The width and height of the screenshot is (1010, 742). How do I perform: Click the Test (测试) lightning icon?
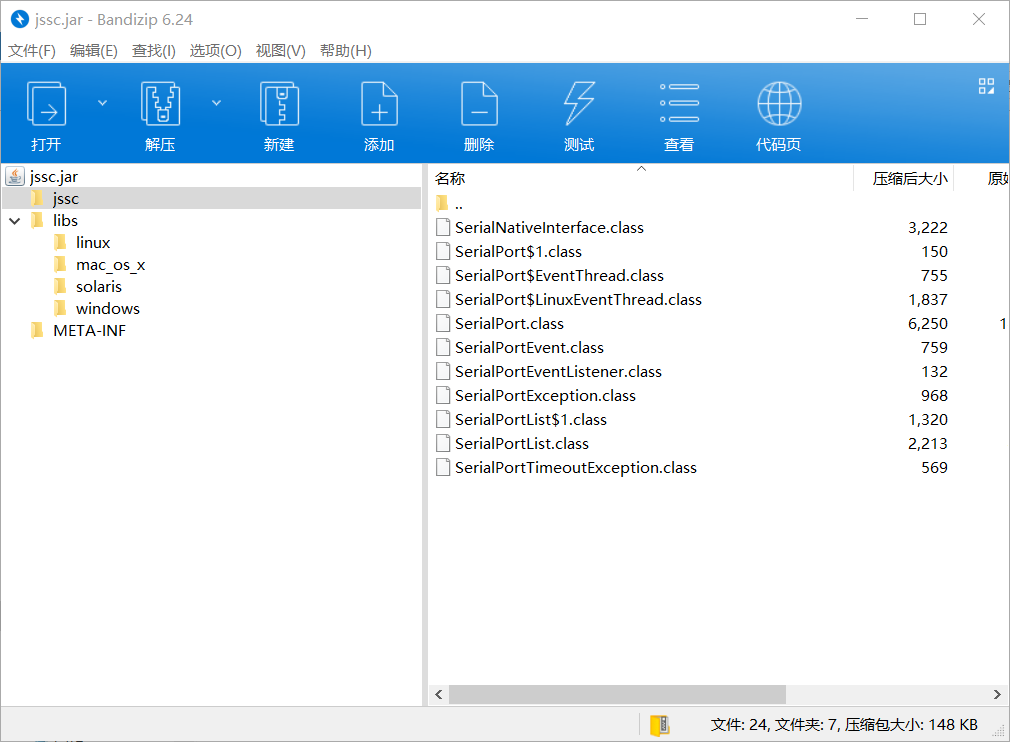579,104
